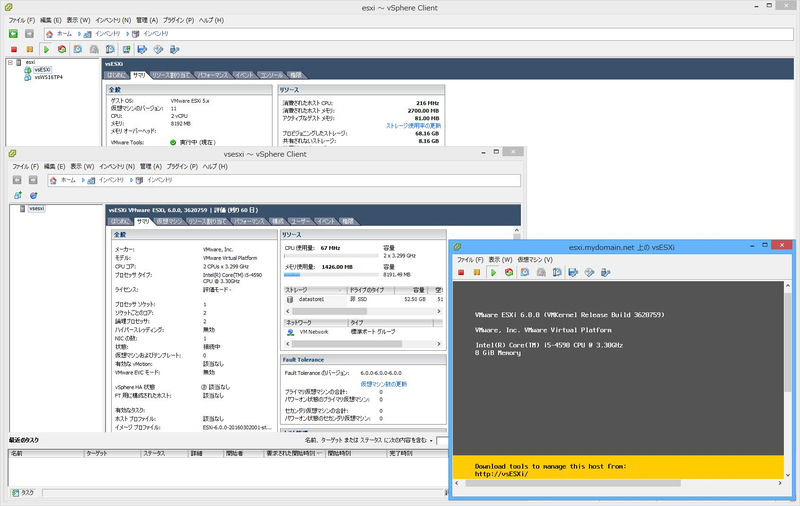Click CD/DVD icon in vsESXi console window toolbar

(589, 272)
